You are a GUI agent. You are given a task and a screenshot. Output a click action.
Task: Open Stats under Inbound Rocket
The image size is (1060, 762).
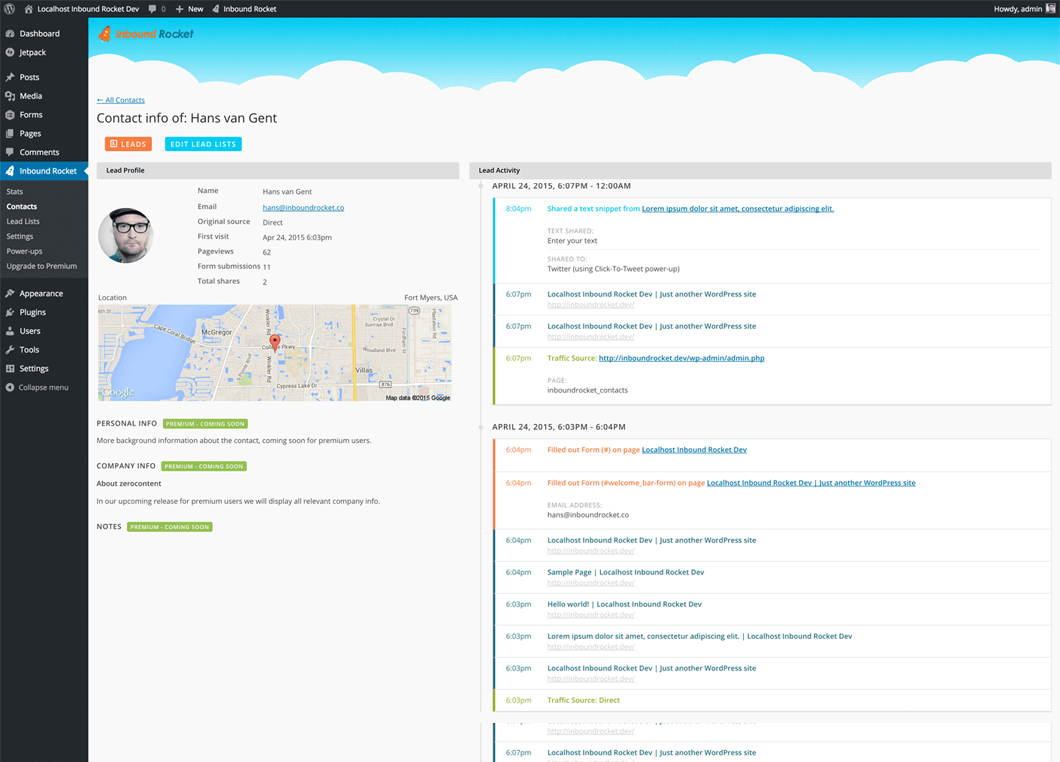point(15,191)
